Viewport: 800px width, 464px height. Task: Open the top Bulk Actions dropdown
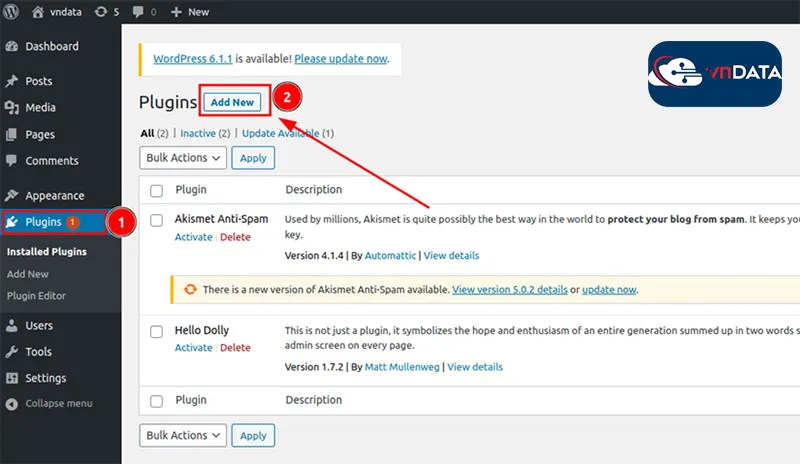click(x=183, y=158)
